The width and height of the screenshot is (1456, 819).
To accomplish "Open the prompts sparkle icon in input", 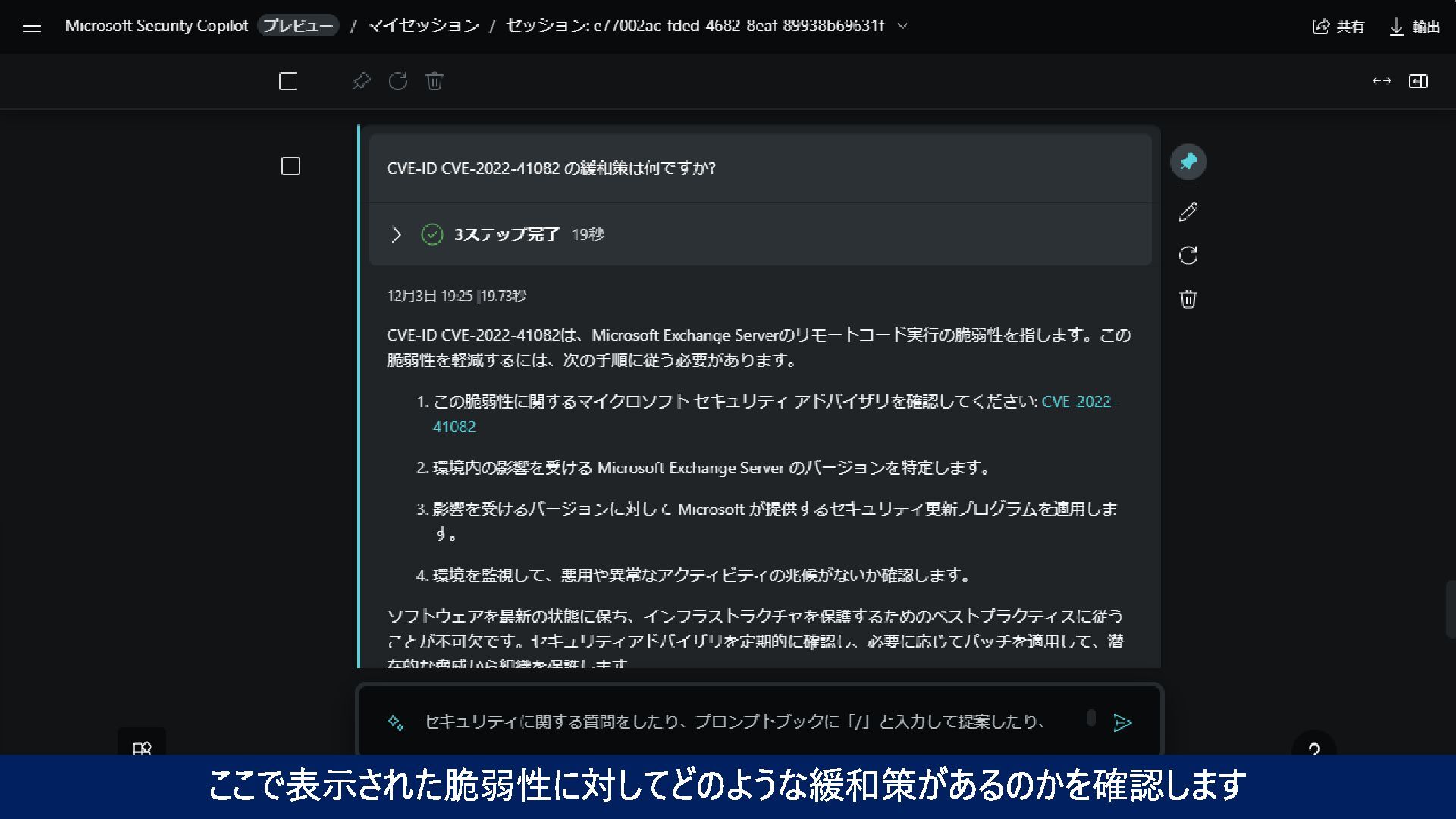I will 395,722.
